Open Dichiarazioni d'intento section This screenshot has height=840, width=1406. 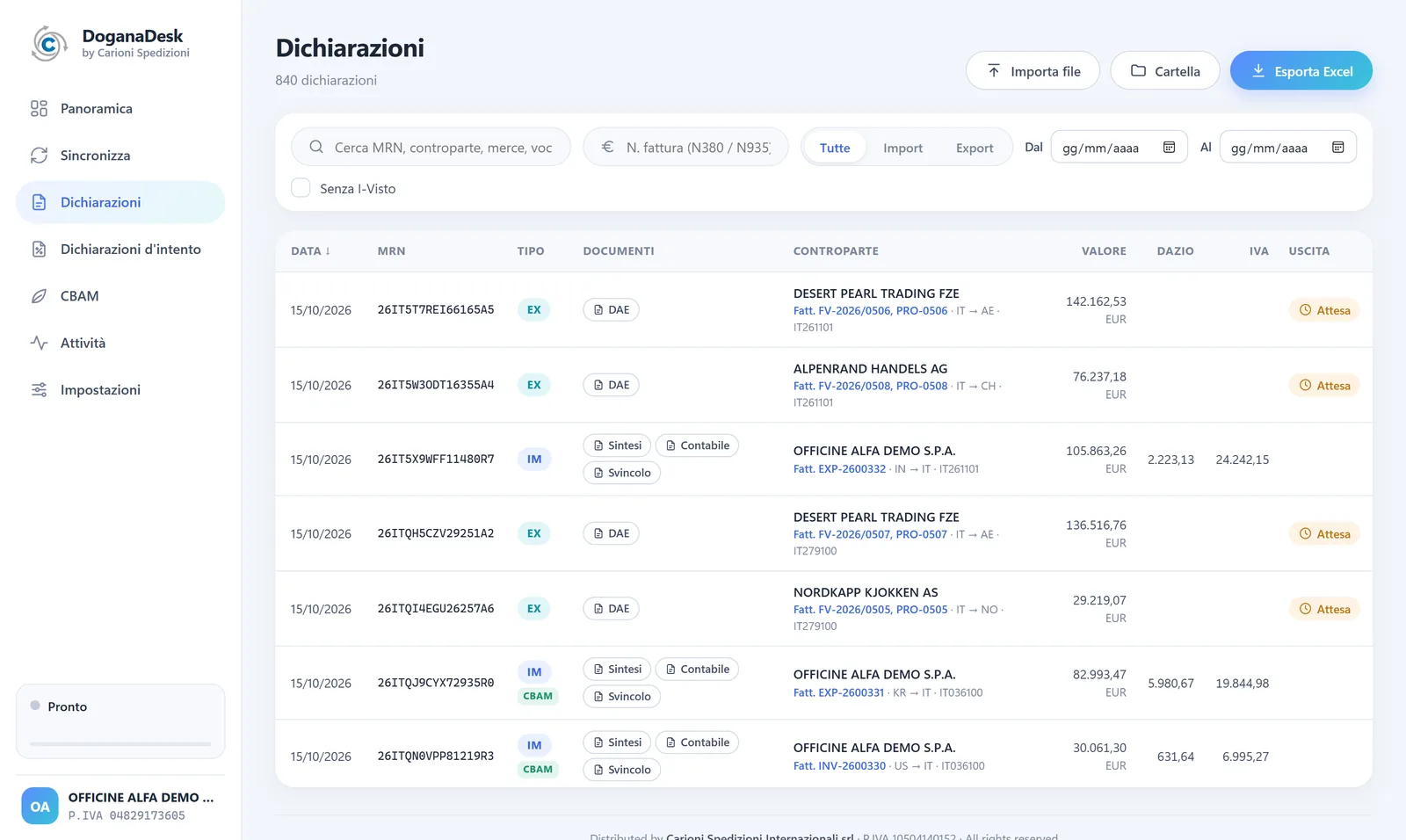tap(120, 250)
